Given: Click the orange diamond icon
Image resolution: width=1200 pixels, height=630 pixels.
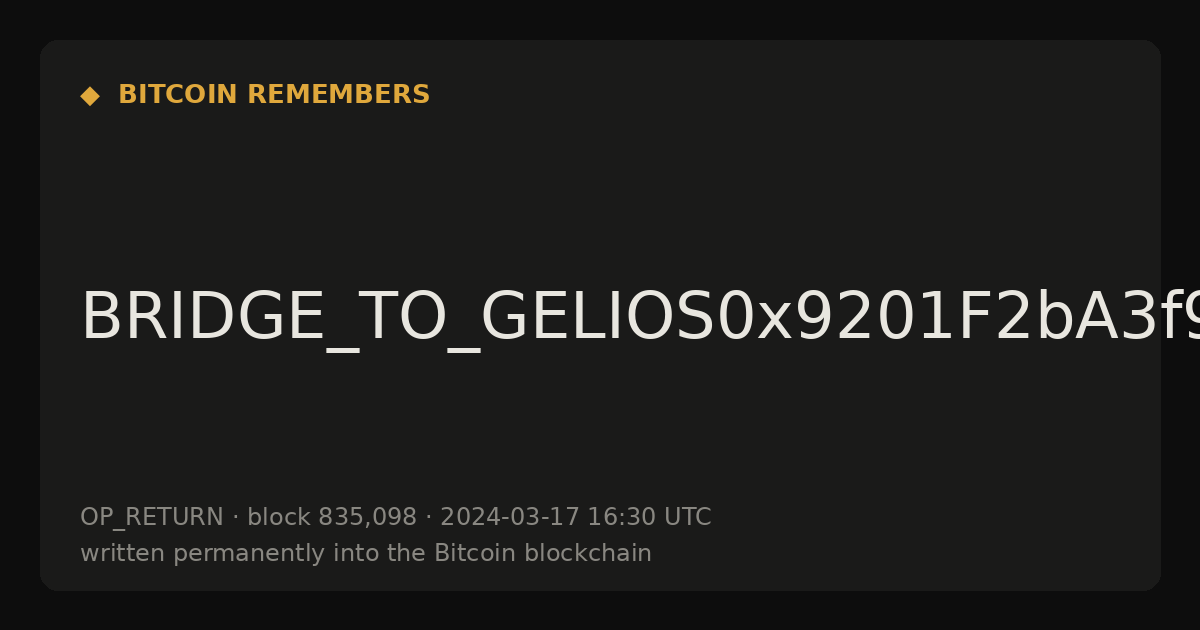Looking at the screenshot, I should coord(90,96).
